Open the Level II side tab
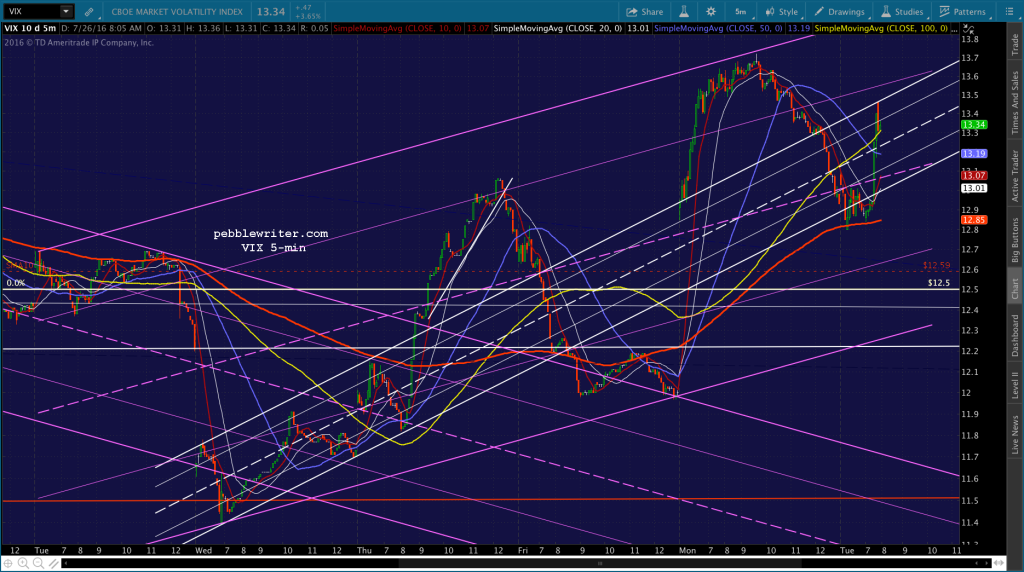The image size is (1024, 572). click(1015, 385)
